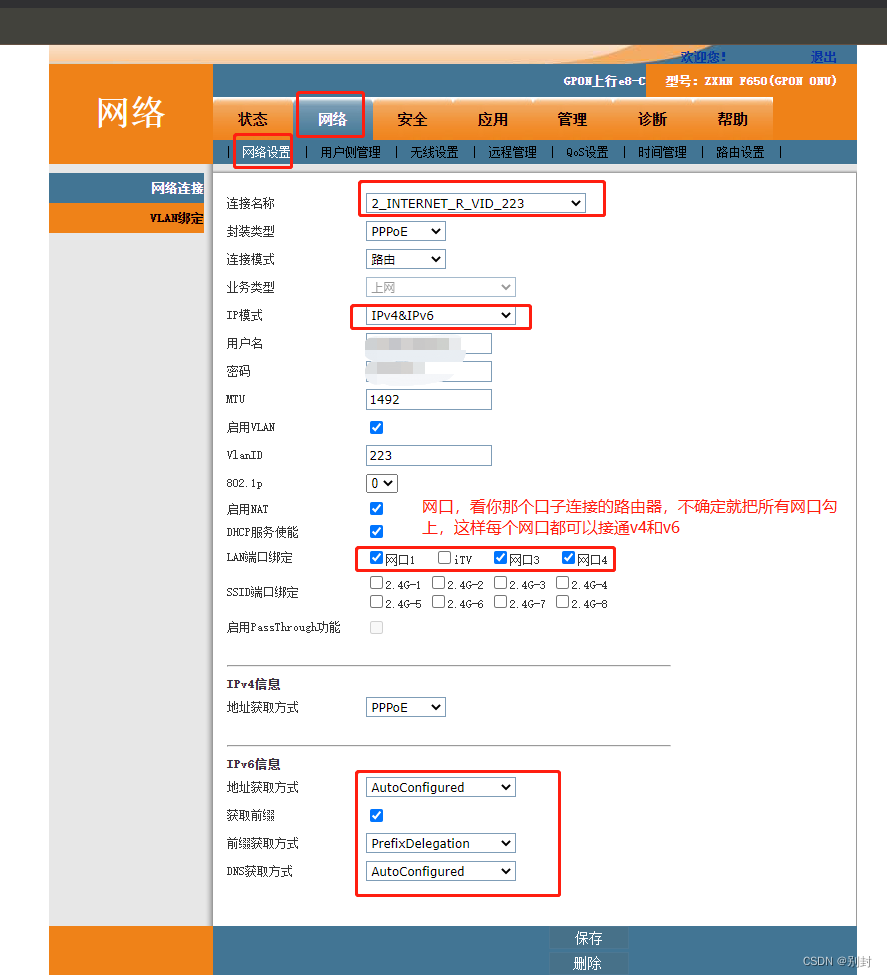This screenshot has width=887, height=977.
Task: Click the SSID端口绑定 label
Action: click(262, 592)
